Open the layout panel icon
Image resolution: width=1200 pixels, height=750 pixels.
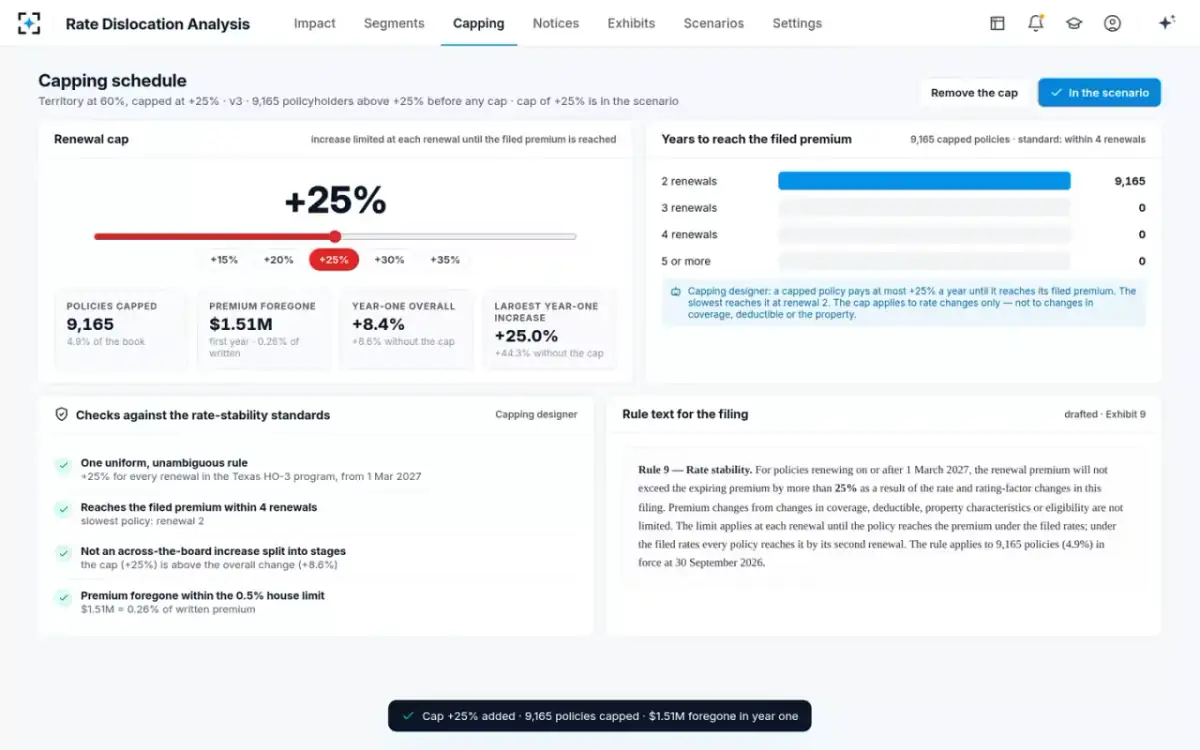[997, 23]
